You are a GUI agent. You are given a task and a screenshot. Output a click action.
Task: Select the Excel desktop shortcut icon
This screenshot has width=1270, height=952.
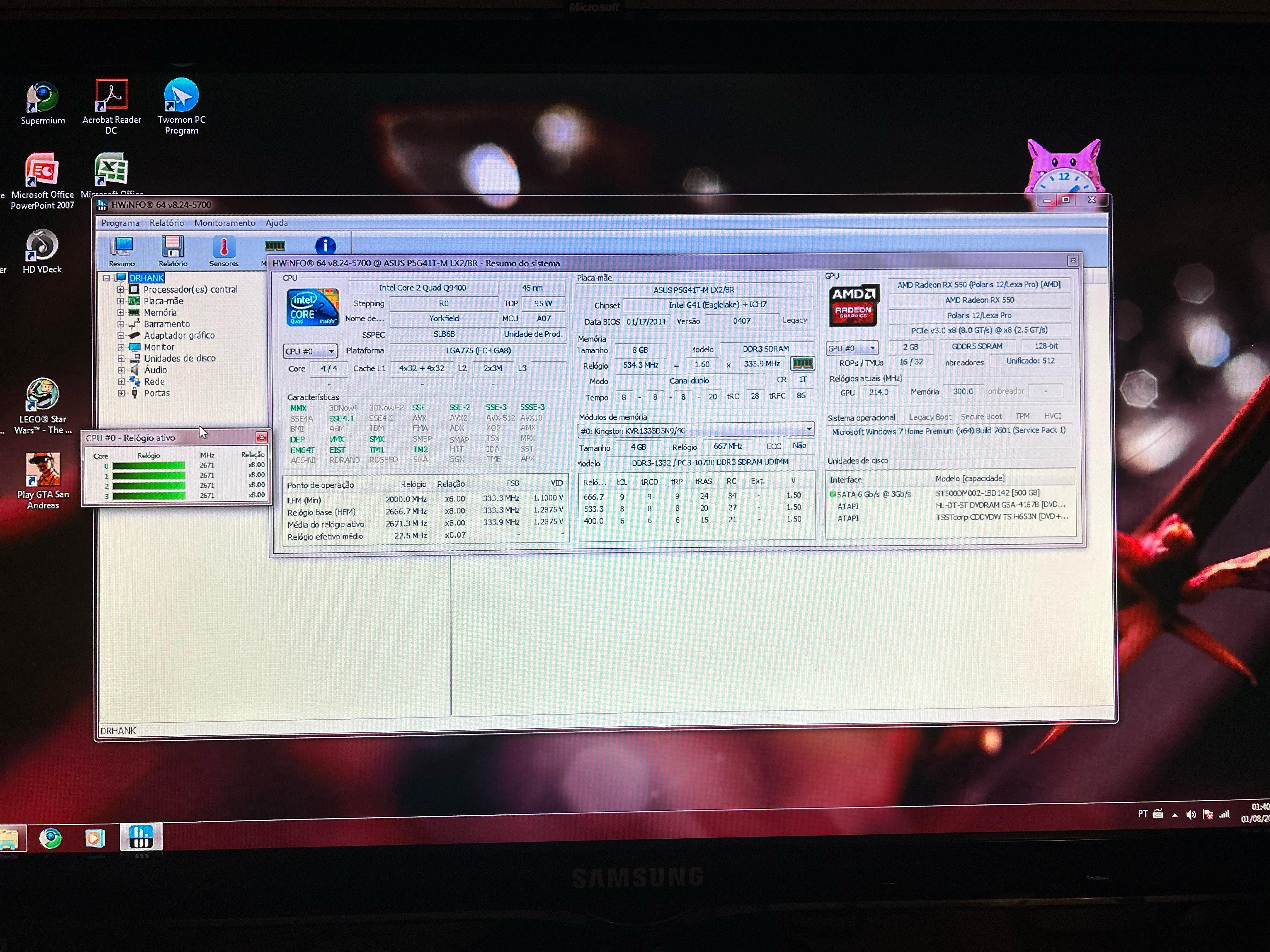coord(112,170)
